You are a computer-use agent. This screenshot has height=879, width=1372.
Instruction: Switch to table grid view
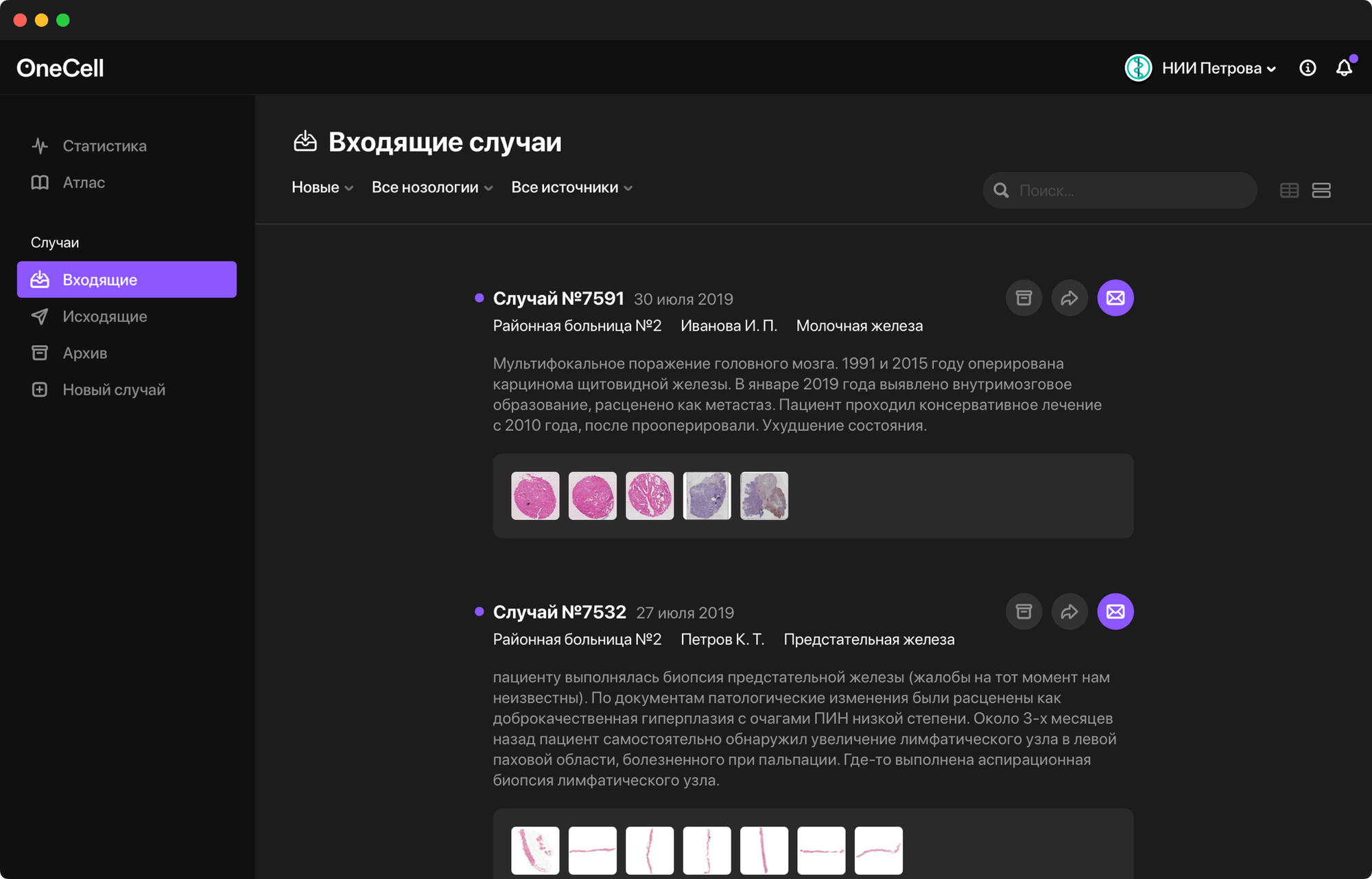[1289, 190]
